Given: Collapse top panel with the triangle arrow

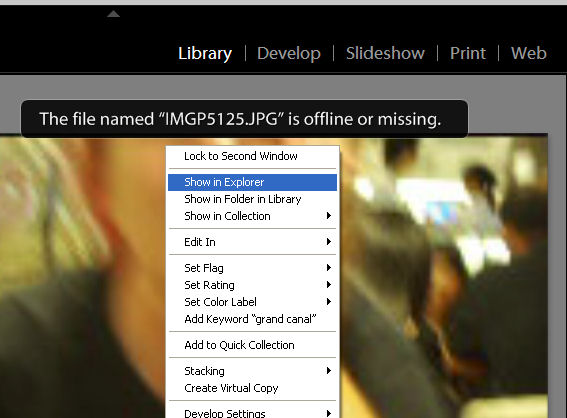Looking at the screenshot, I should (x=113, y=14).
